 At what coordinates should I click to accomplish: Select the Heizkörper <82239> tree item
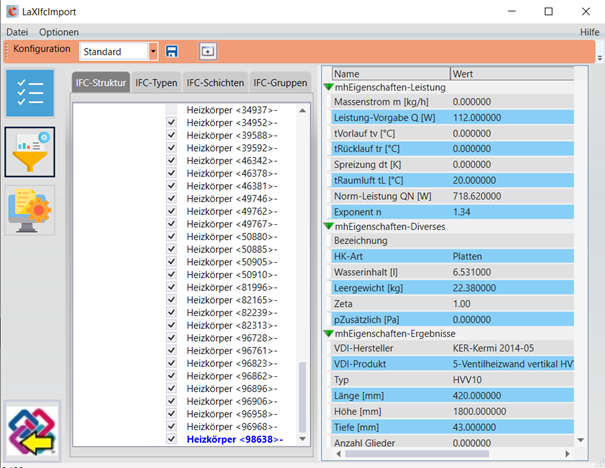coord(232,312)
